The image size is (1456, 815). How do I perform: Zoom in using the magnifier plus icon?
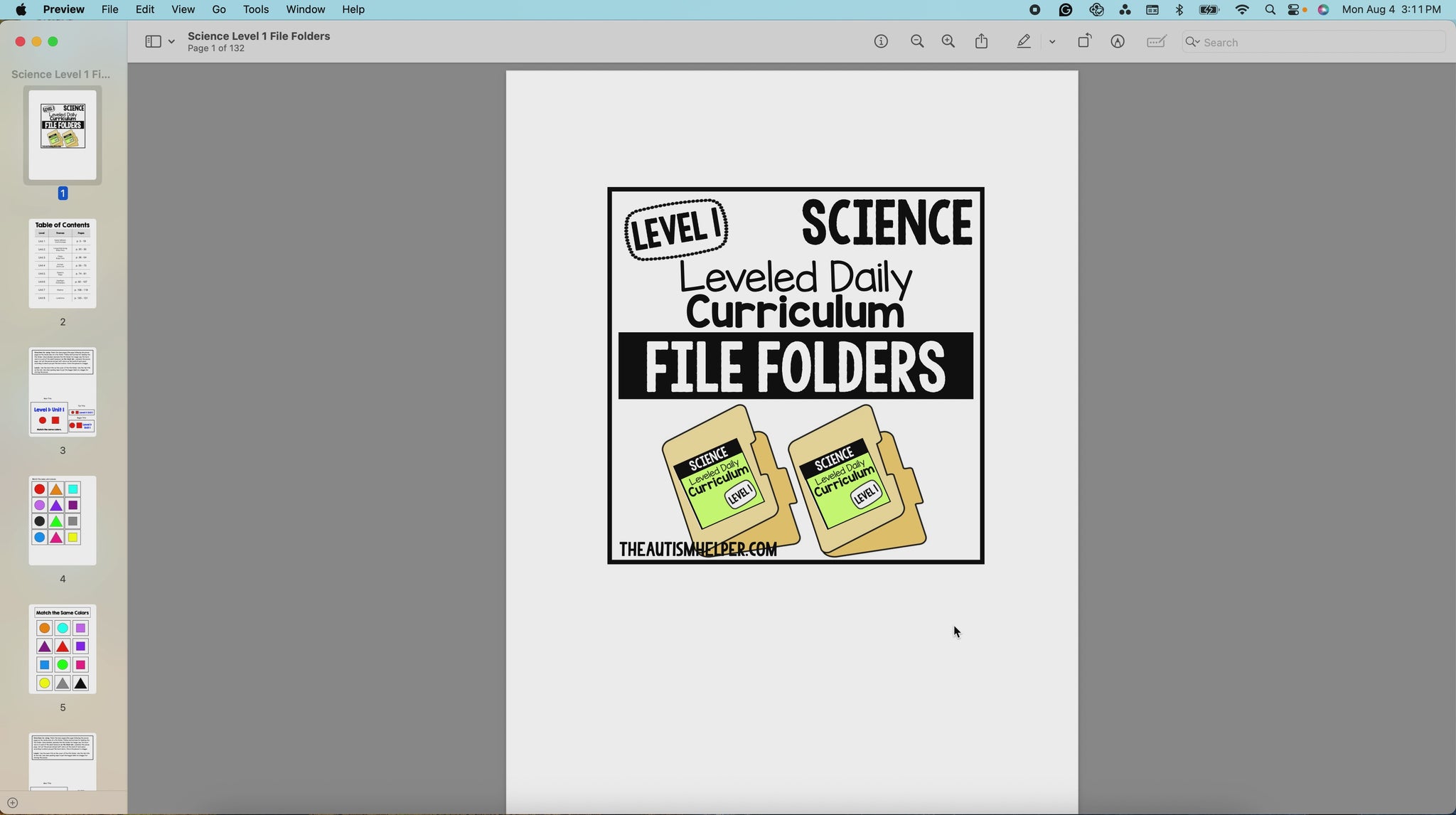(x=948, y=42)
